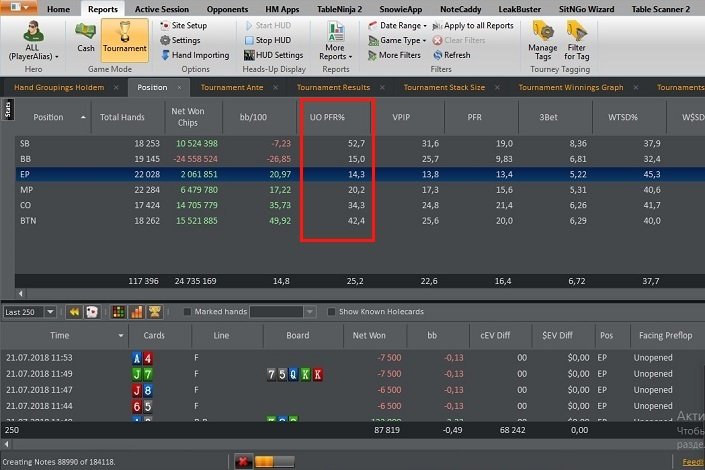Screen dimensions: 705x470
Task: Click the Filter for Tag icon
Action: (577, 40)
